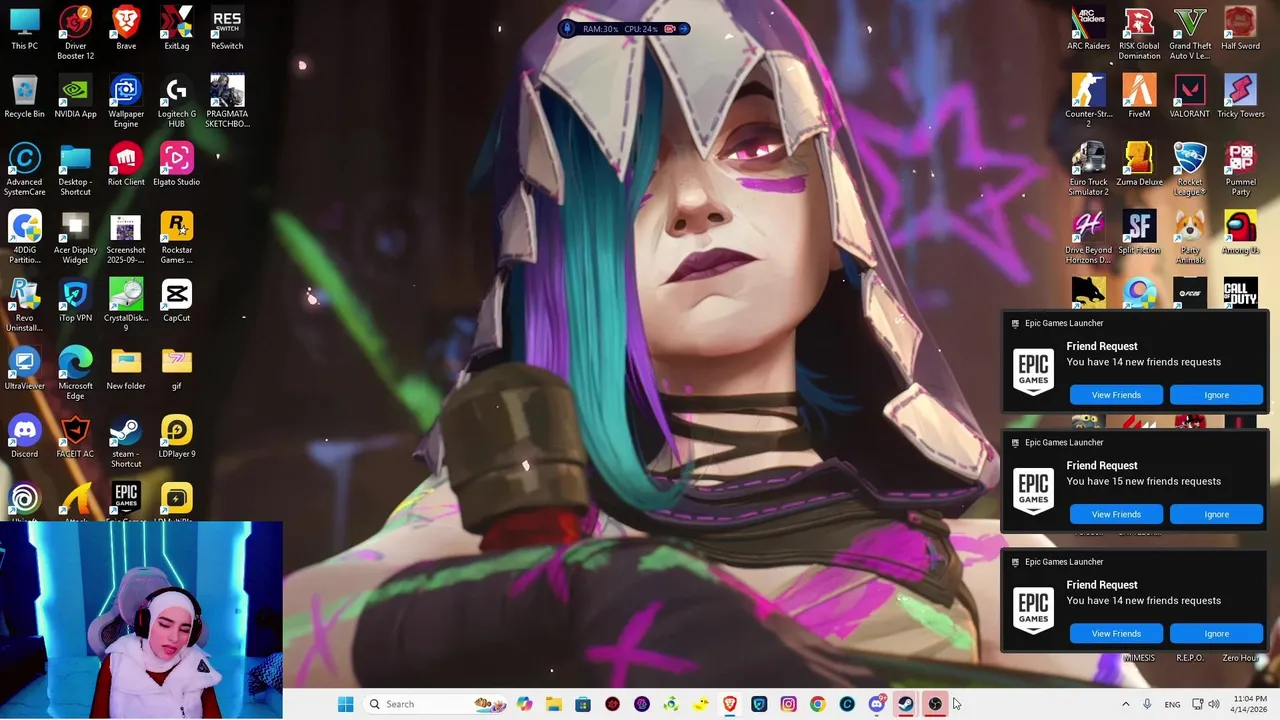Select the CrystalDisk 9 icon
Image resolution: width=1280 pixels, height=720 pixels.
[126, 305]
